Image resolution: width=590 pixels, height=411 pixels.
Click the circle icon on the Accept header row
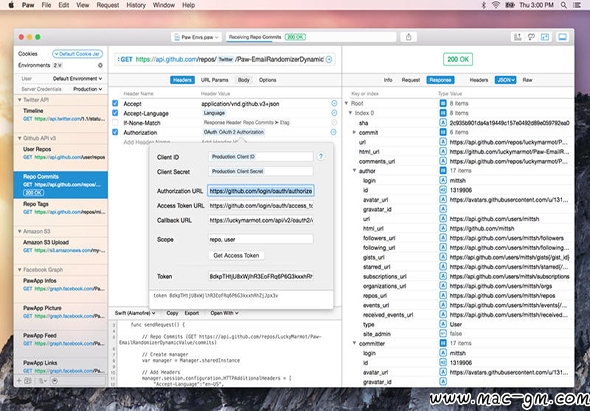pos(334,103)
